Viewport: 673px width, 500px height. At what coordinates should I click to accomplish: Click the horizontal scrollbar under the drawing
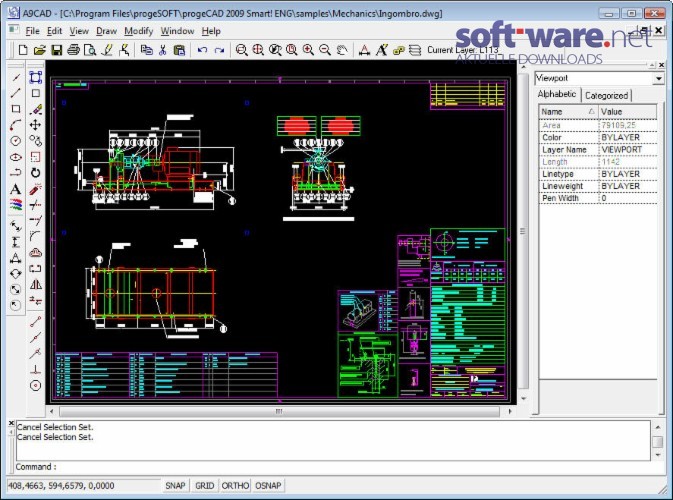tap(279, 411)
